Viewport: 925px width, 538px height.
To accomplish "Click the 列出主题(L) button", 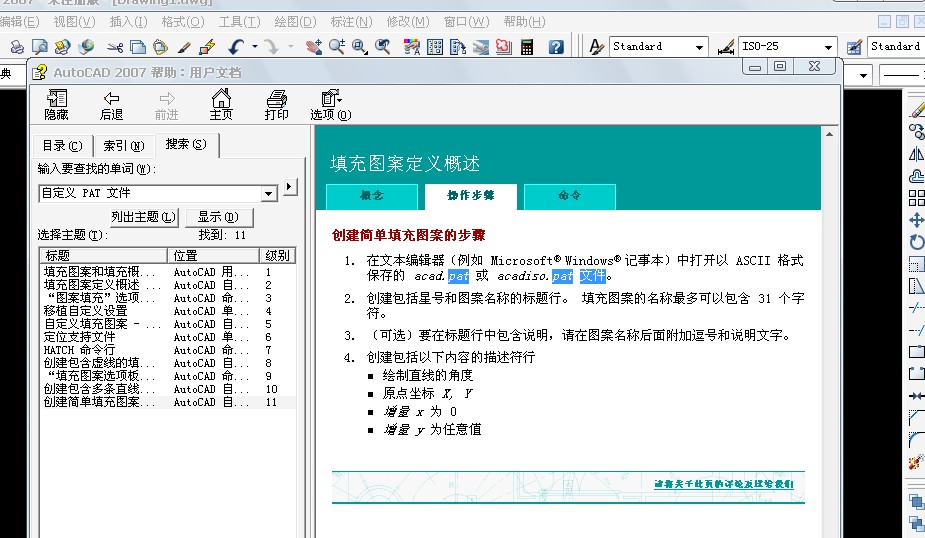I will coord(144,217).
